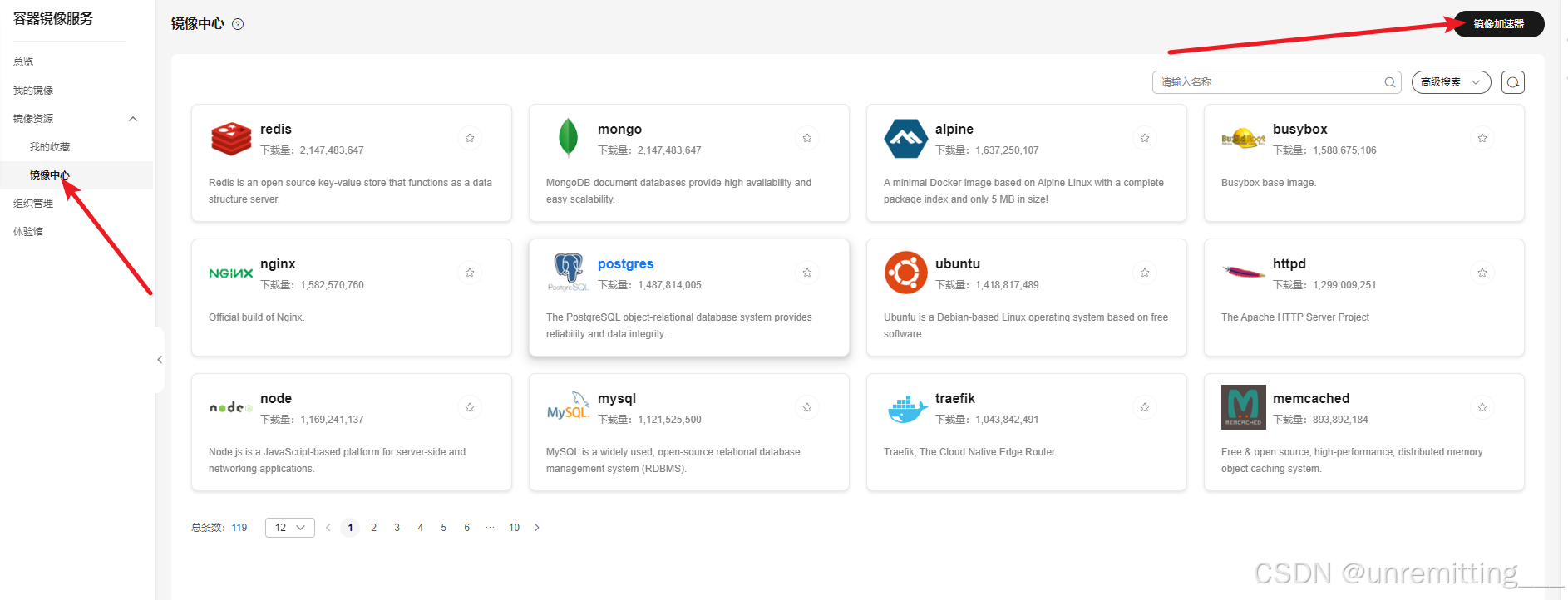1568x600 pixels.
Task: Open the httpd image title
Action: 1289,263
